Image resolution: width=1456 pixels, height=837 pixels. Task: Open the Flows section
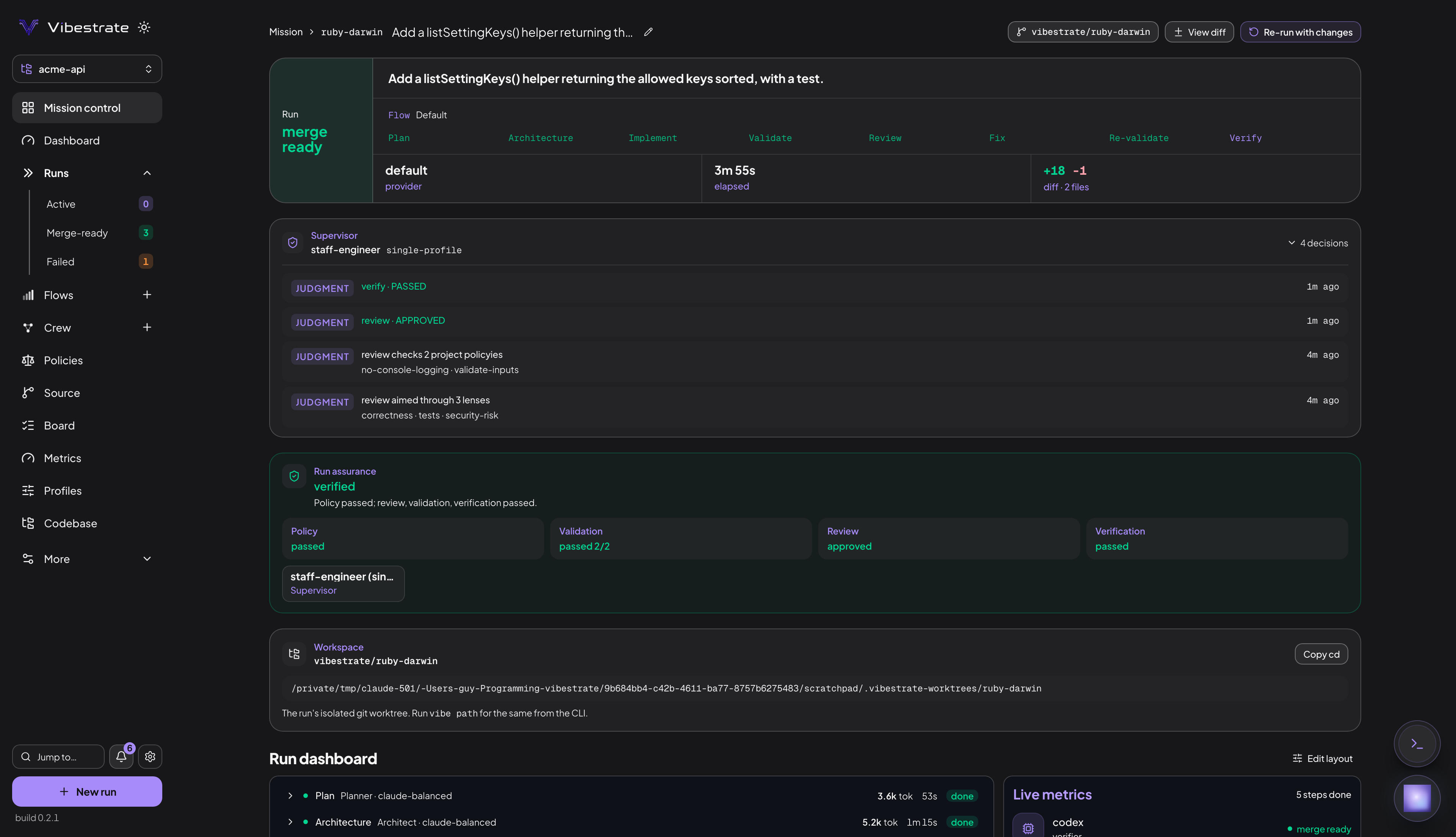coord(59,295)
